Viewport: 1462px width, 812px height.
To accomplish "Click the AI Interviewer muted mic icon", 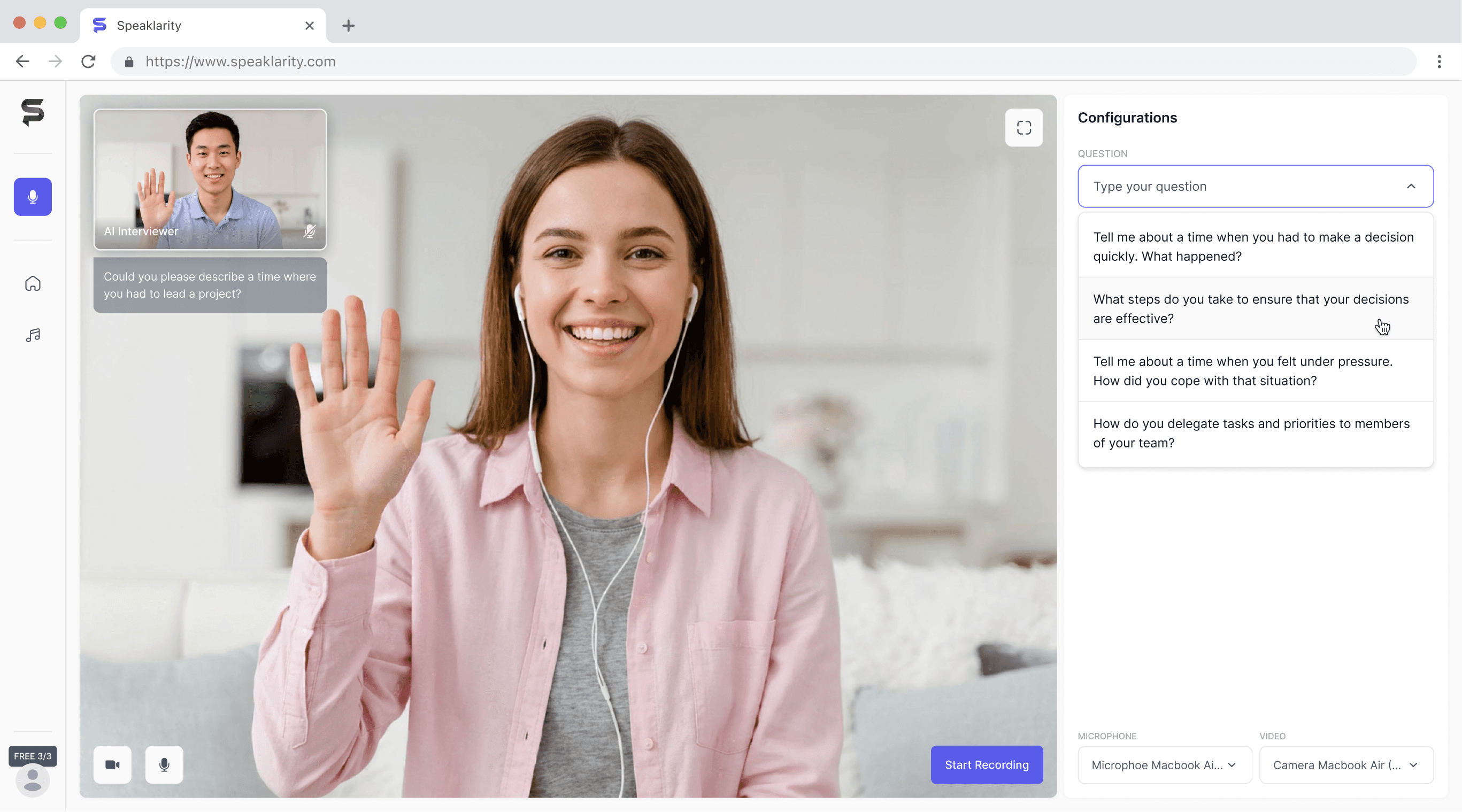I will (x=309, y=231).
